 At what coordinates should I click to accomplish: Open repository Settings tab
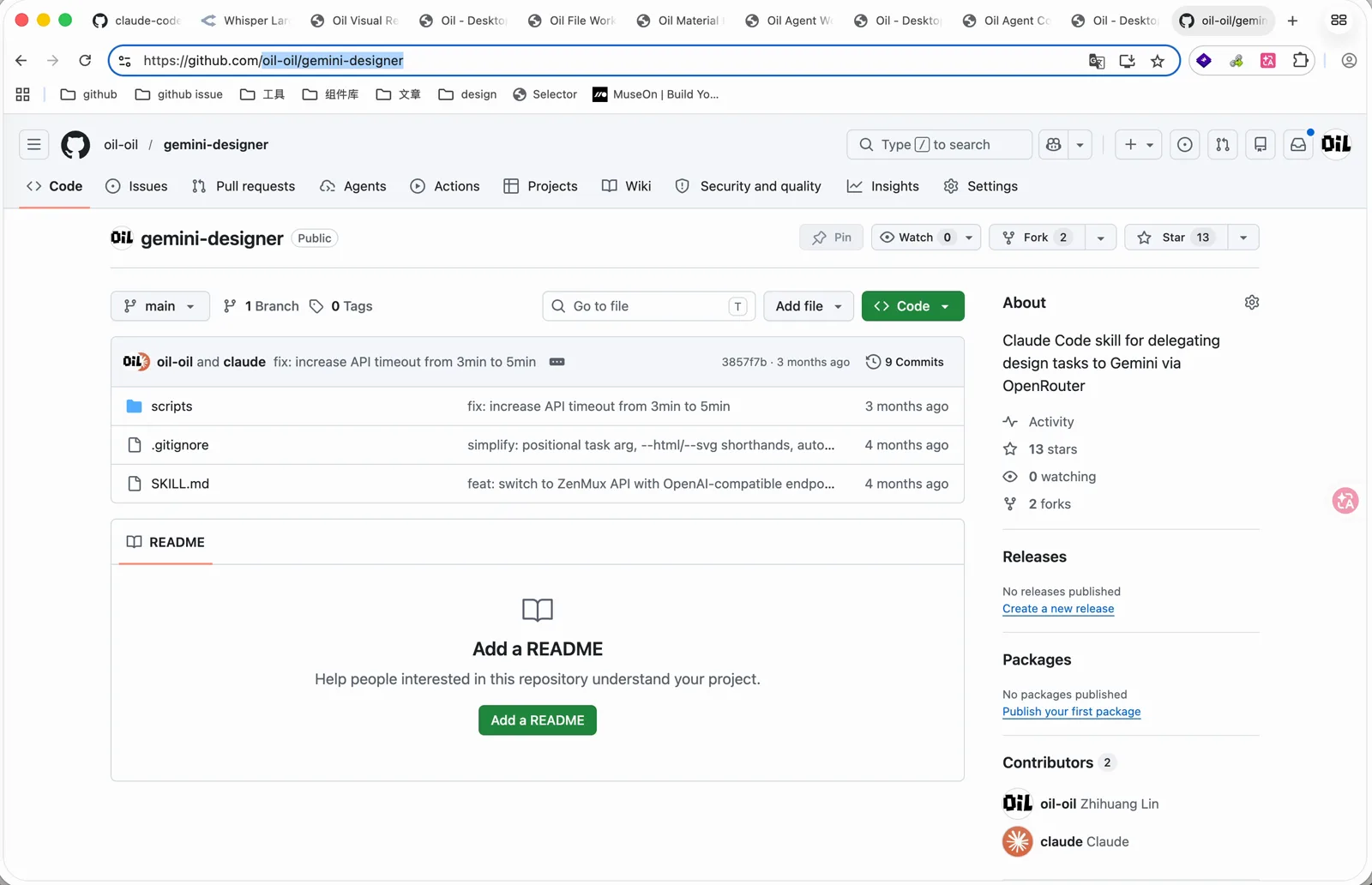(x=980, y=186)
